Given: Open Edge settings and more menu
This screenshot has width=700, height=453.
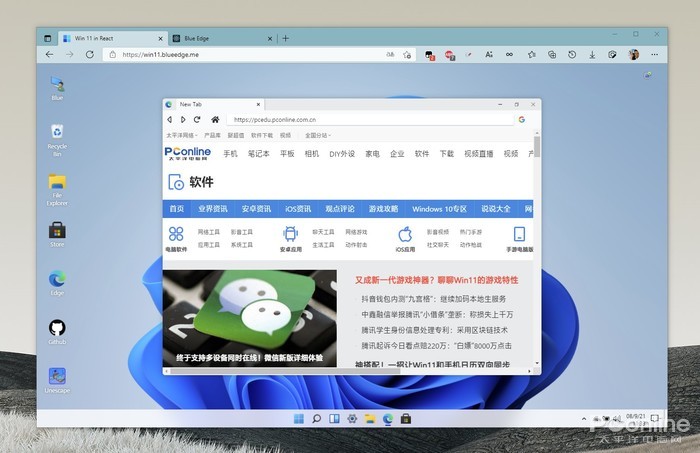Looking at the screenshot, I should click(x=654, y=54).
